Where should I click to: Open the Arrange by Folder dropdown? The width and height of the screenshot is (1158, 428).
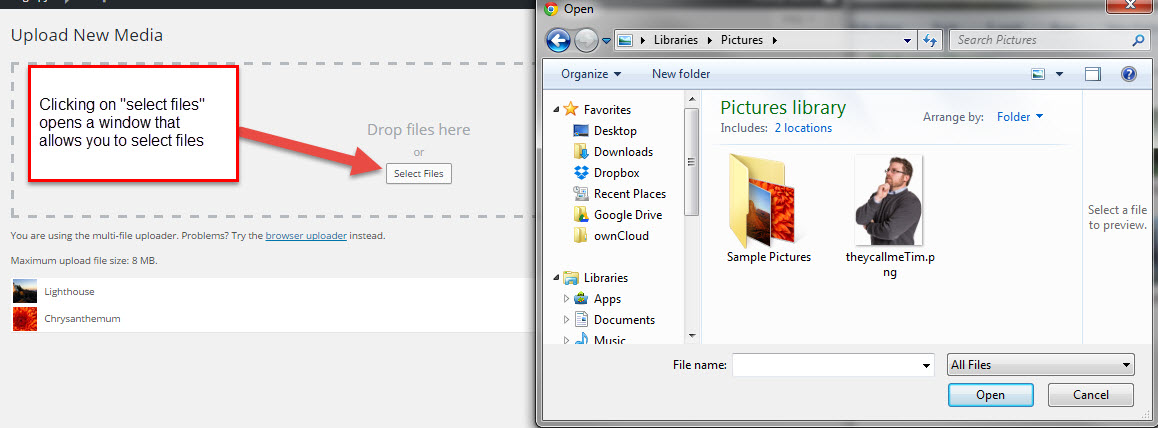tap(1019, 117)
